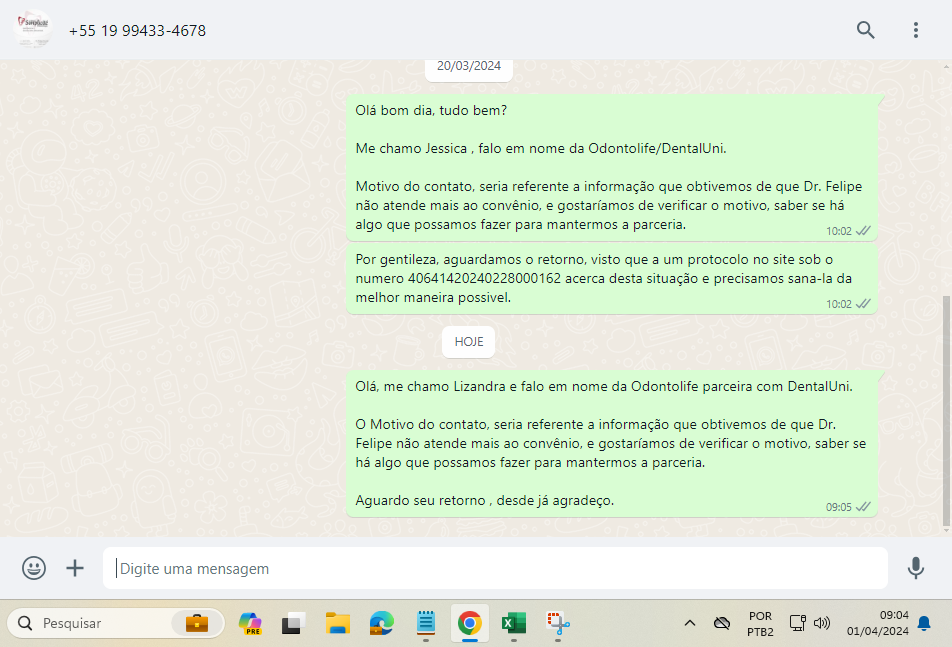
Task: Open File Explorer from the taskbar
Action: click(338, 623)
